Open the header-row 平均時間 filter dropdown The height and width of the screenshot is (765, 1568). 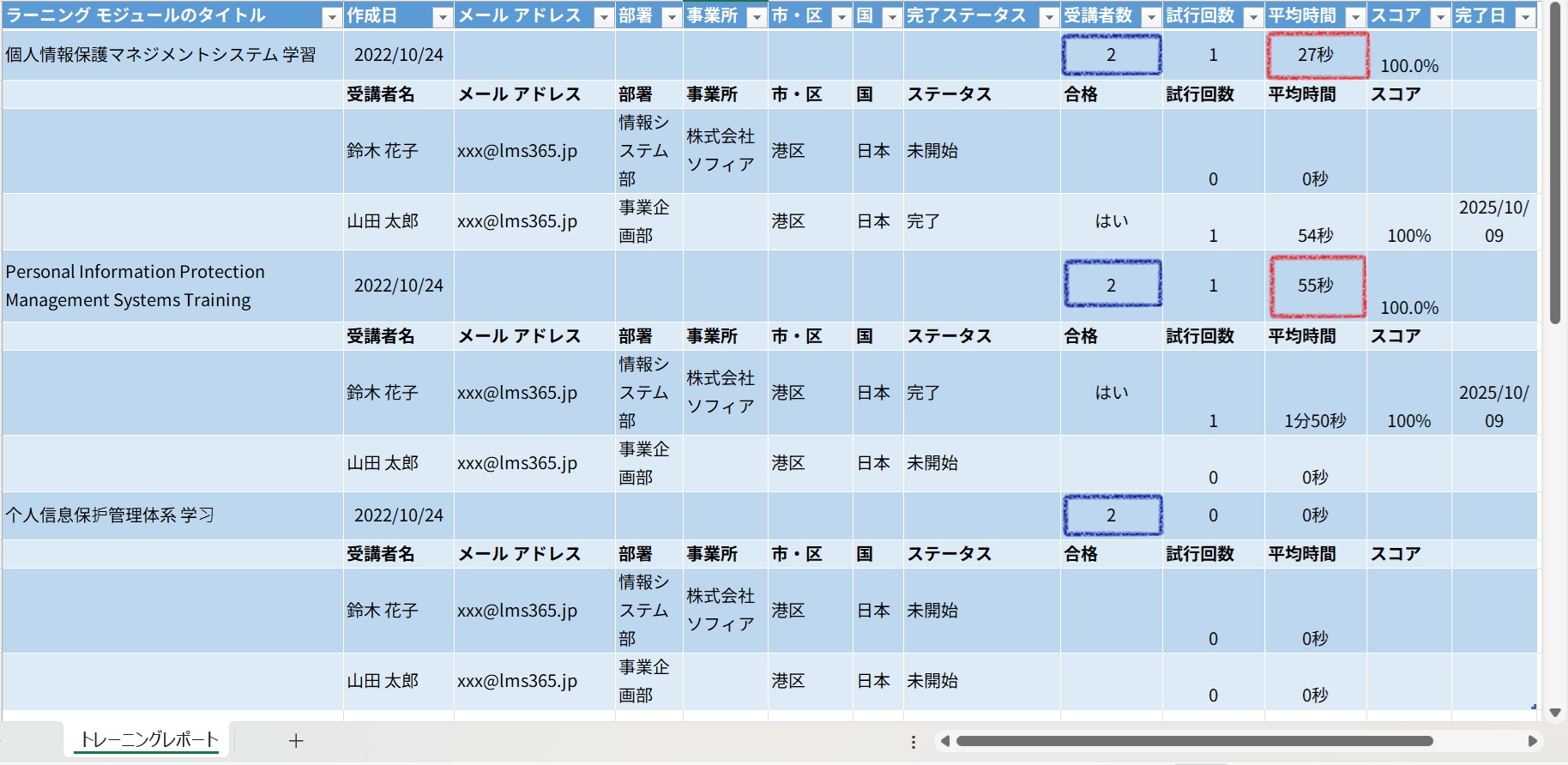[1354, 17]
